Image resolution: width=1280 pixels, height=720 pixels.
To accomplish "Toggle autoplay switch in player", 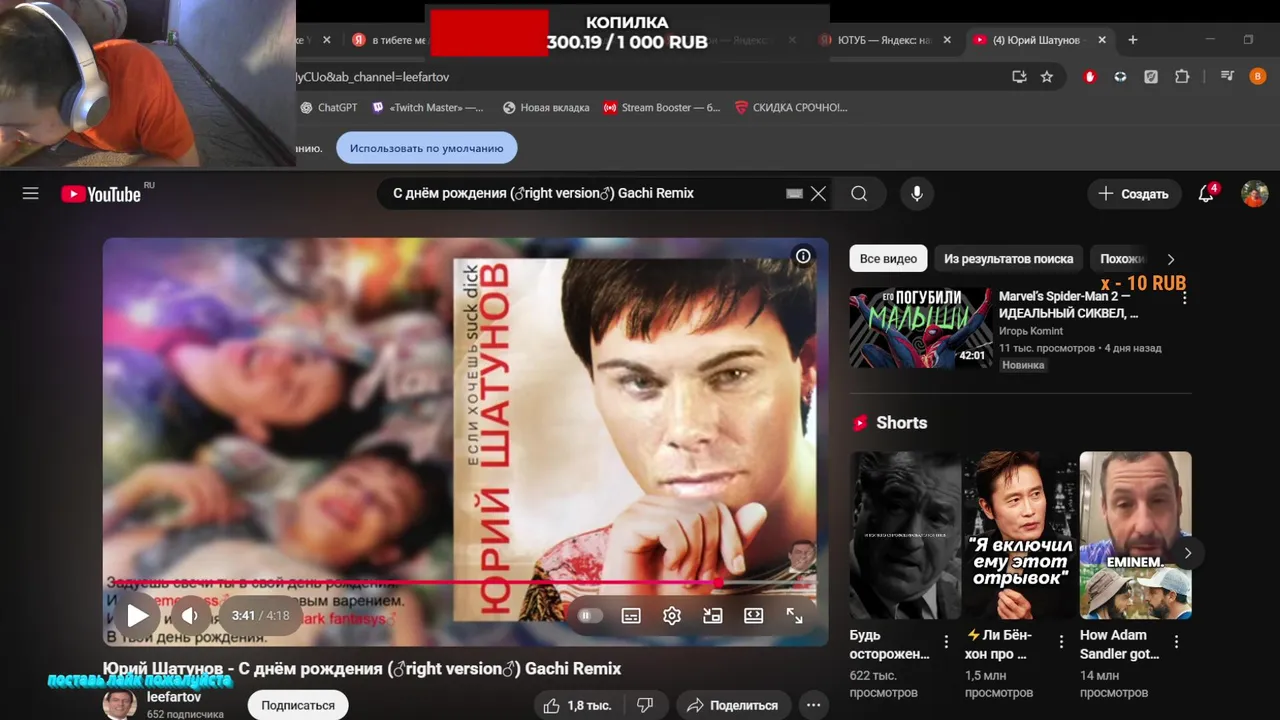I will 590,616.
